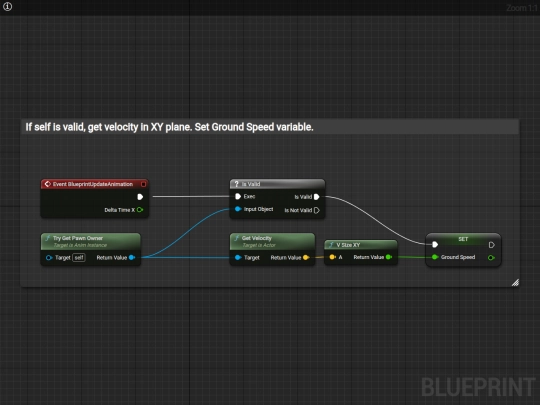Click the function icon on Get Velocity header

click(x=237, y=238)
